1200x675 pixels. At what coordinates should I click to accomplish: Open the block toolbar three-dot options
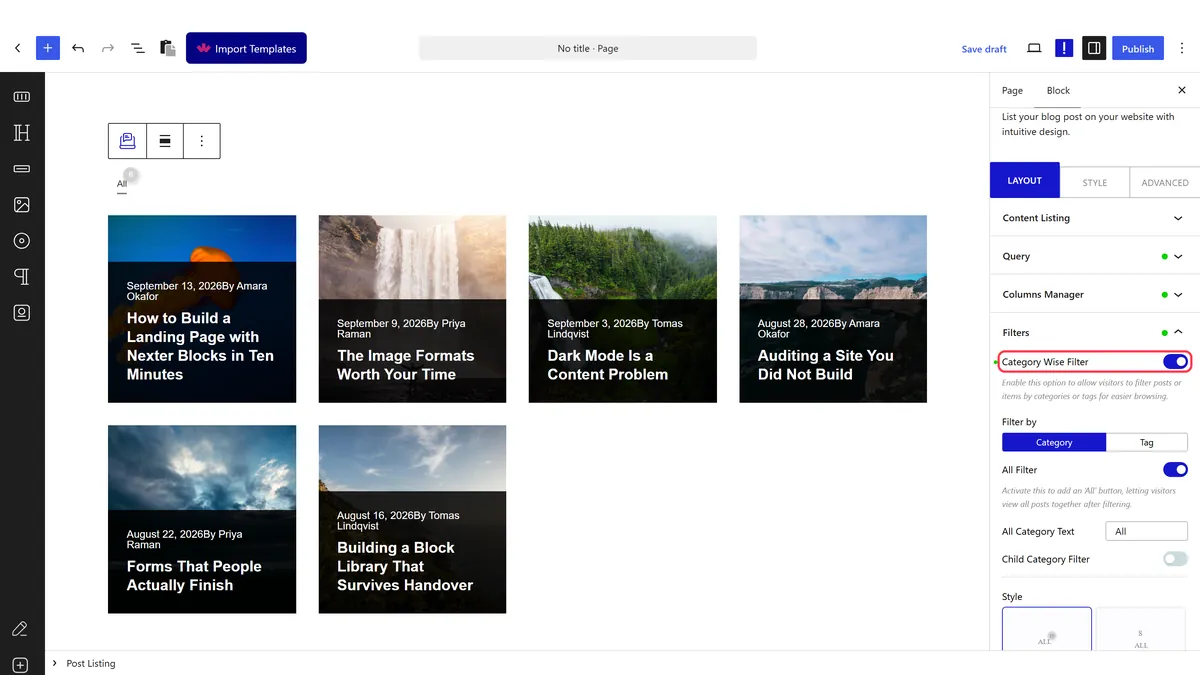[x=202, y=141]
